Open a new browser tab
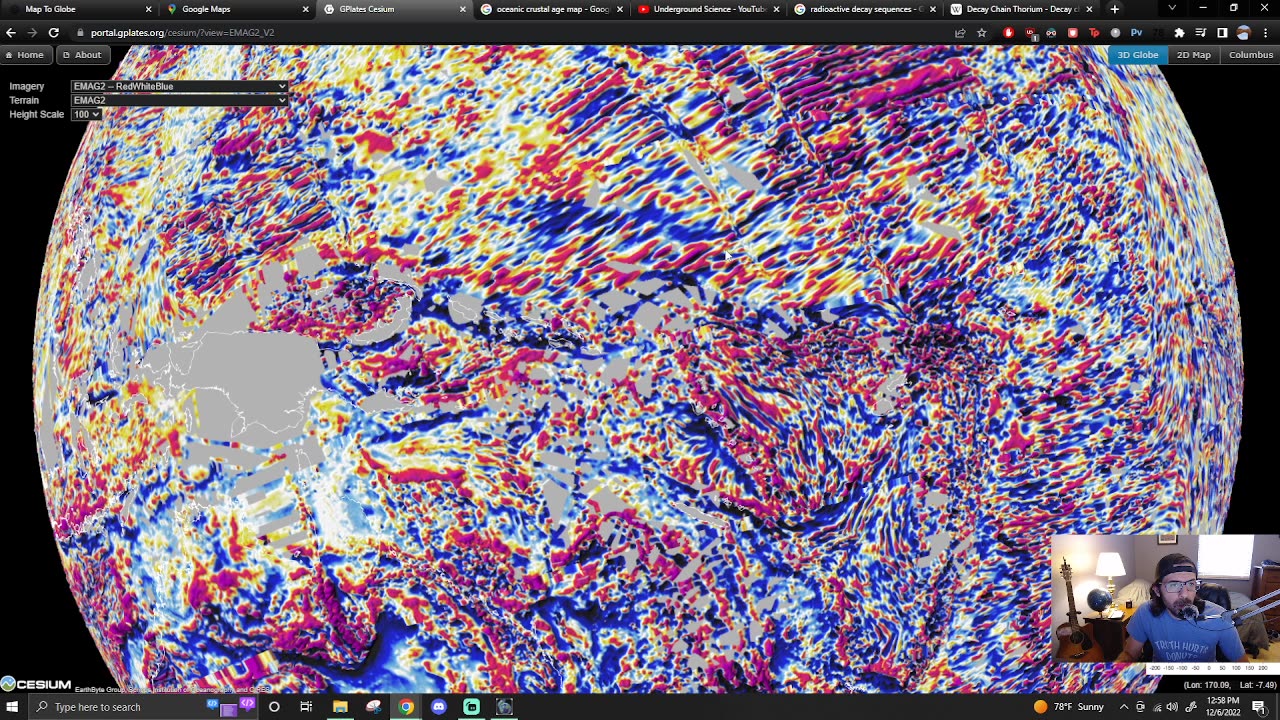Image resolution: width=1280 pixels, height=720 pixels. 1114,9
